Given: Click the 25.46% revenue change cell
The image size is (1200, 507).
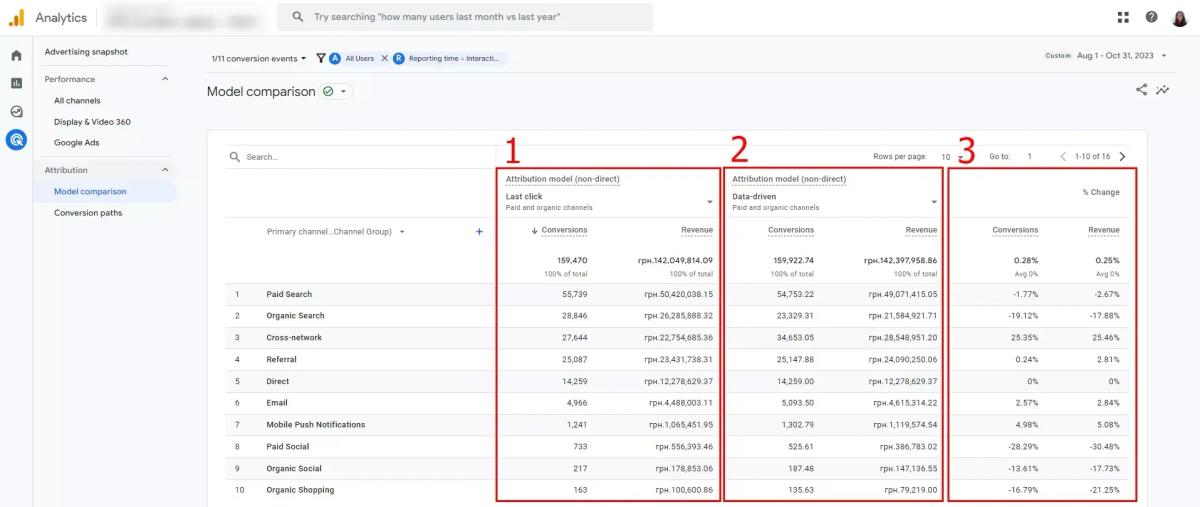Looking at the screenshot, I should point(1105,338).
